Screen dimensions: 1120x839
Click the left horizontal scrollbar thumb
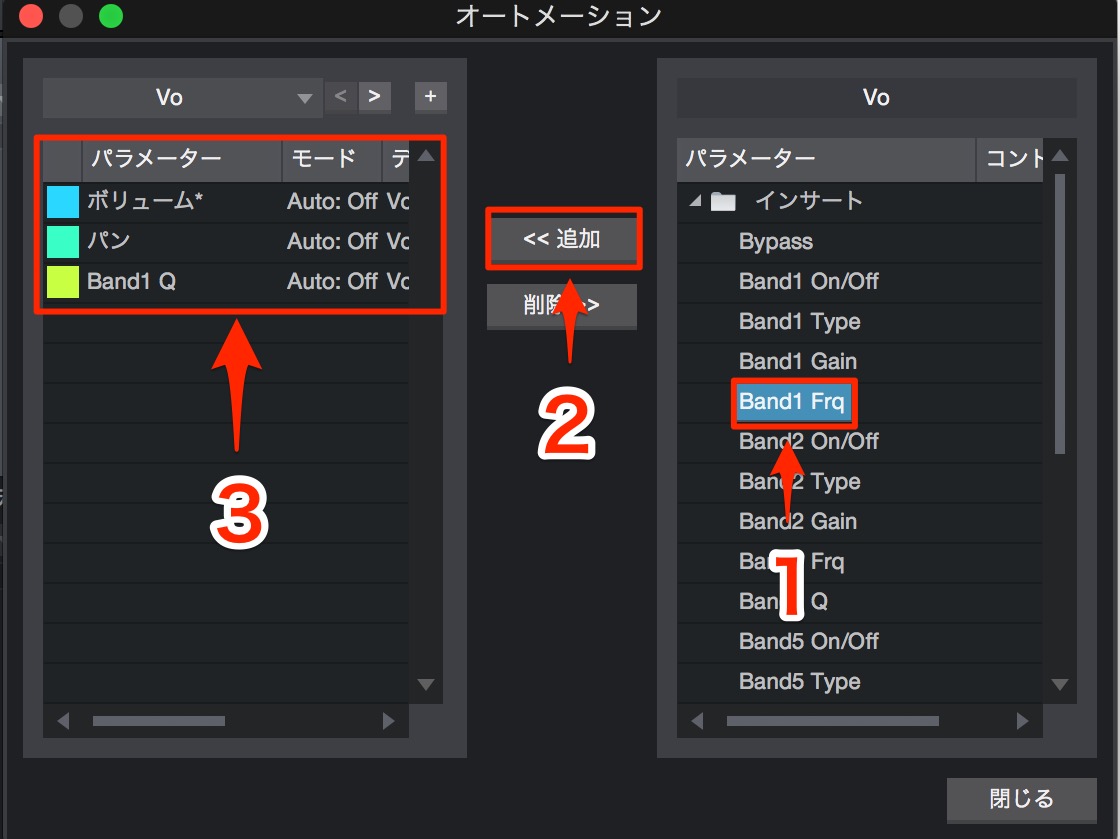[159, 721]
